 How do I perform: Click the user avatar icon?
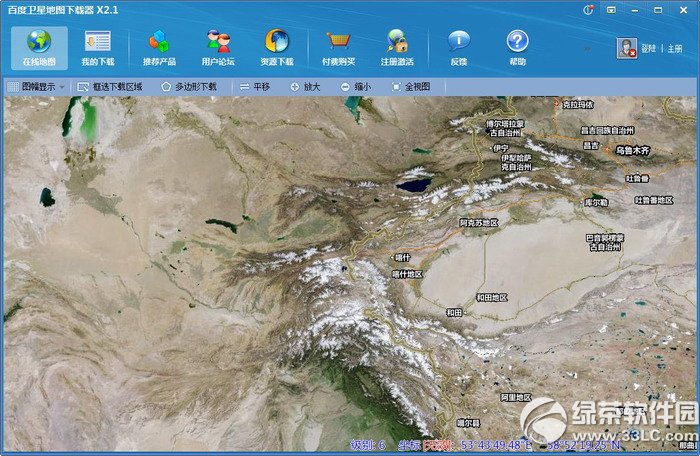(x=627, y=48)
